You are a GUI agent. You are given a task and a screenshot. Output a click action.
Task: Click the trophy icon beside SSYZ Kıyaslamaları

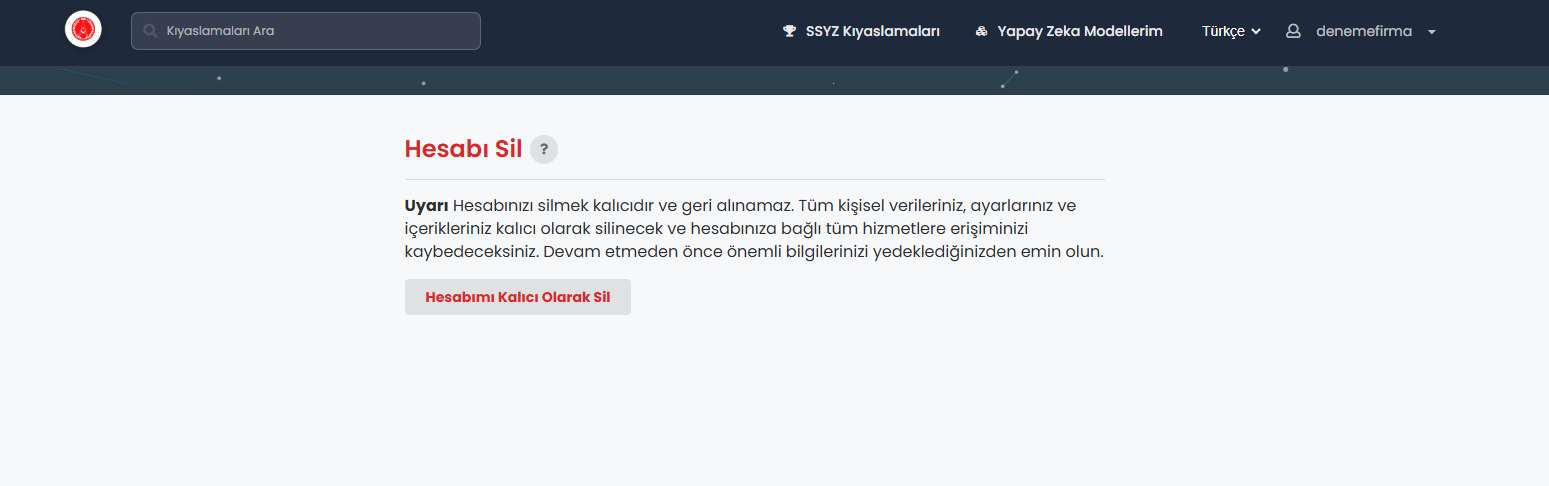789,31
